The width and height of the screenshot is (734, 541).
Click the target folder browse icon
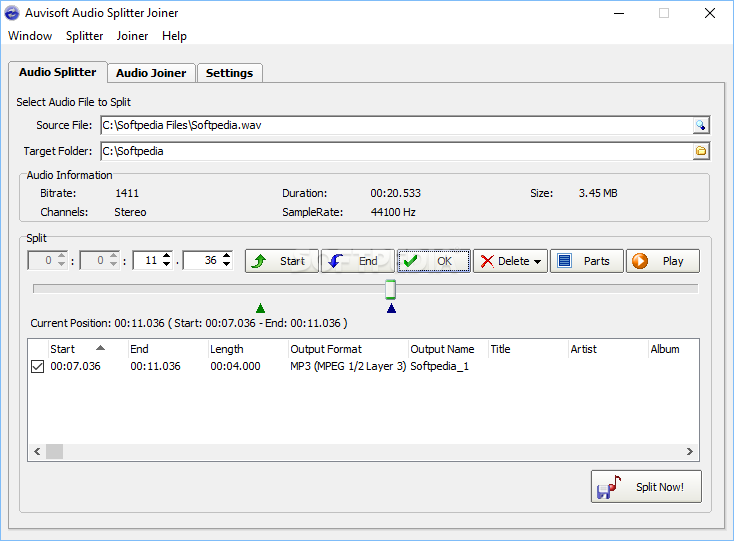coord(701,151)
